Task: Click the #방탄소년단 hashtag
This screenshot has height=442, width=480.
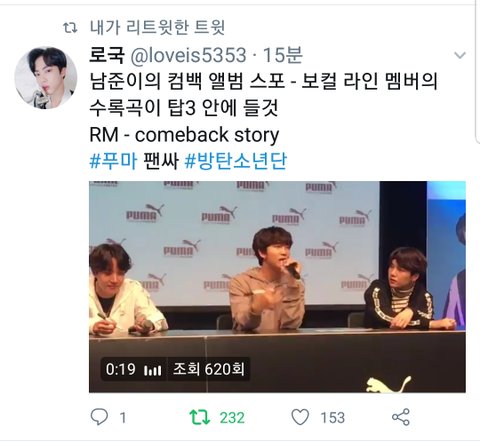Action: pyautogui.click(x=235, y=161)
